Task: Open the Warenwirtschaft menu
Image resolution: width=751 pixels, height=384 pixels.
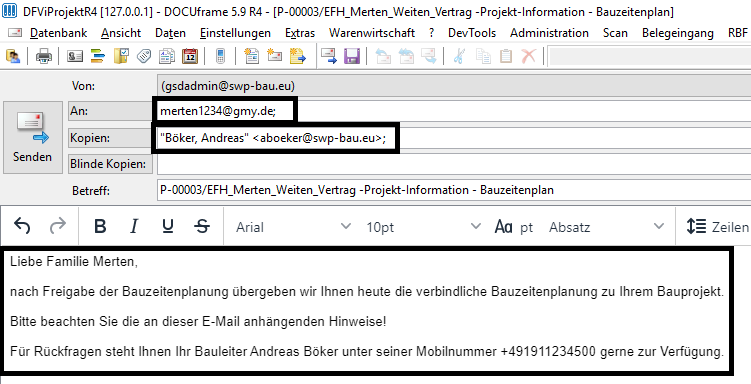Action: coord(372,33)
